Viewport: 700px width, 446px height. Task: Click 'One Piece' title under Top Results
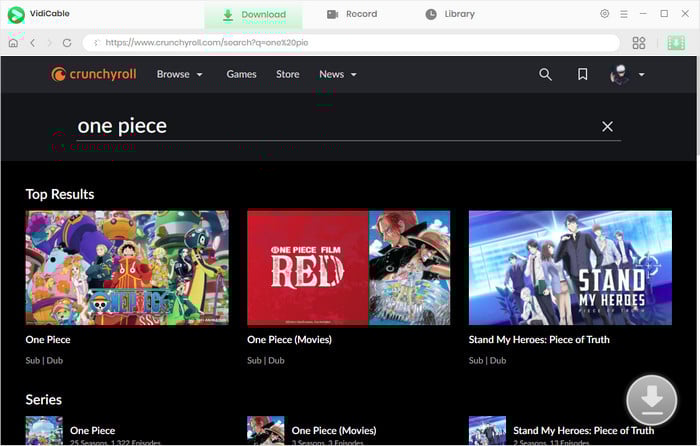pos(48,340)
